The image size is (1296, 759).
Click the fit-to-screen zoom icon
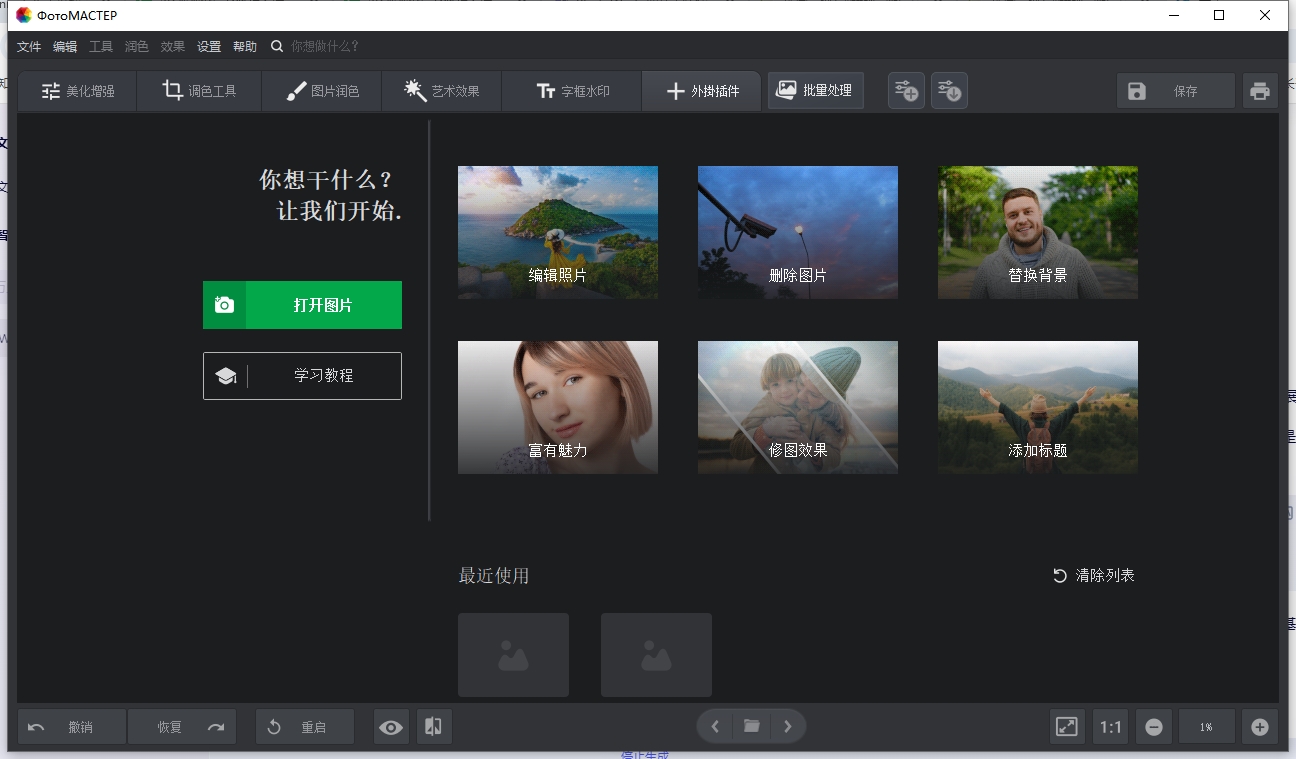coord(1066,726)
